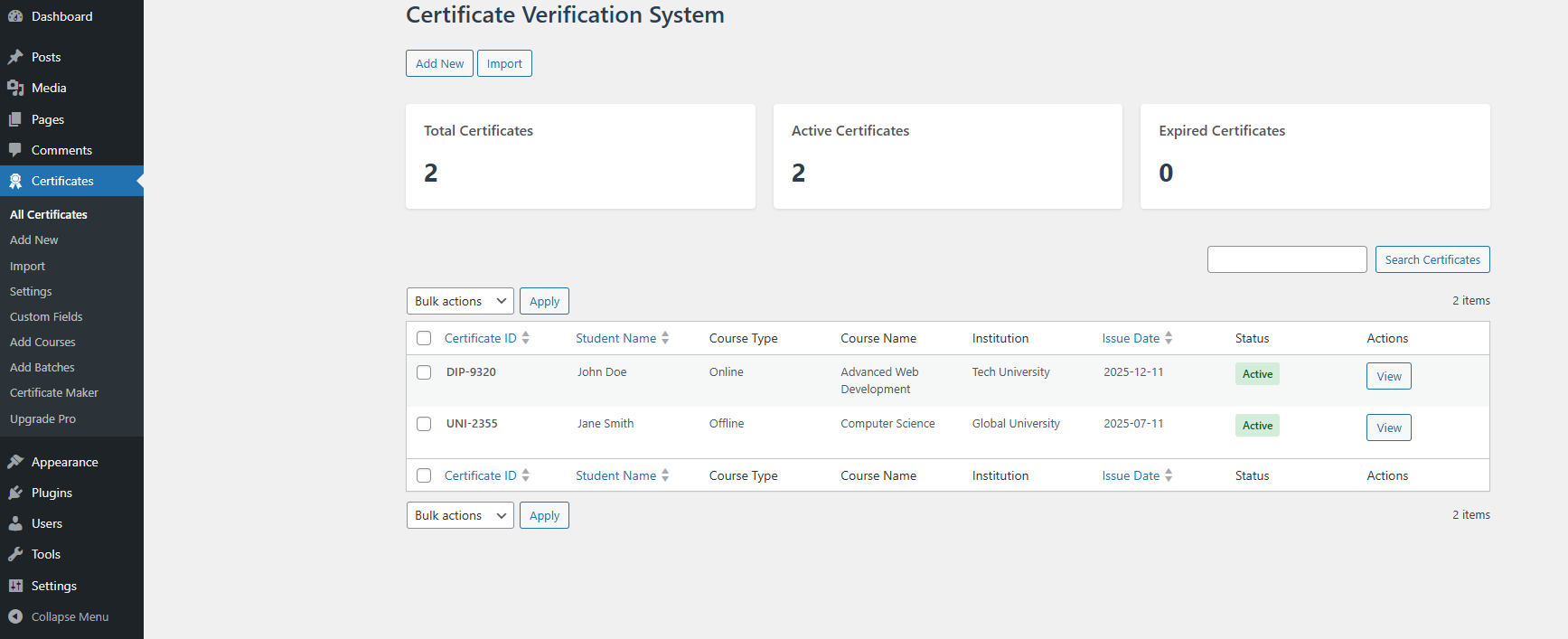Image resolution: width=1568 pixels, height=639 pixels.
Task: Click the Add New button near page title
Action: 439,63
